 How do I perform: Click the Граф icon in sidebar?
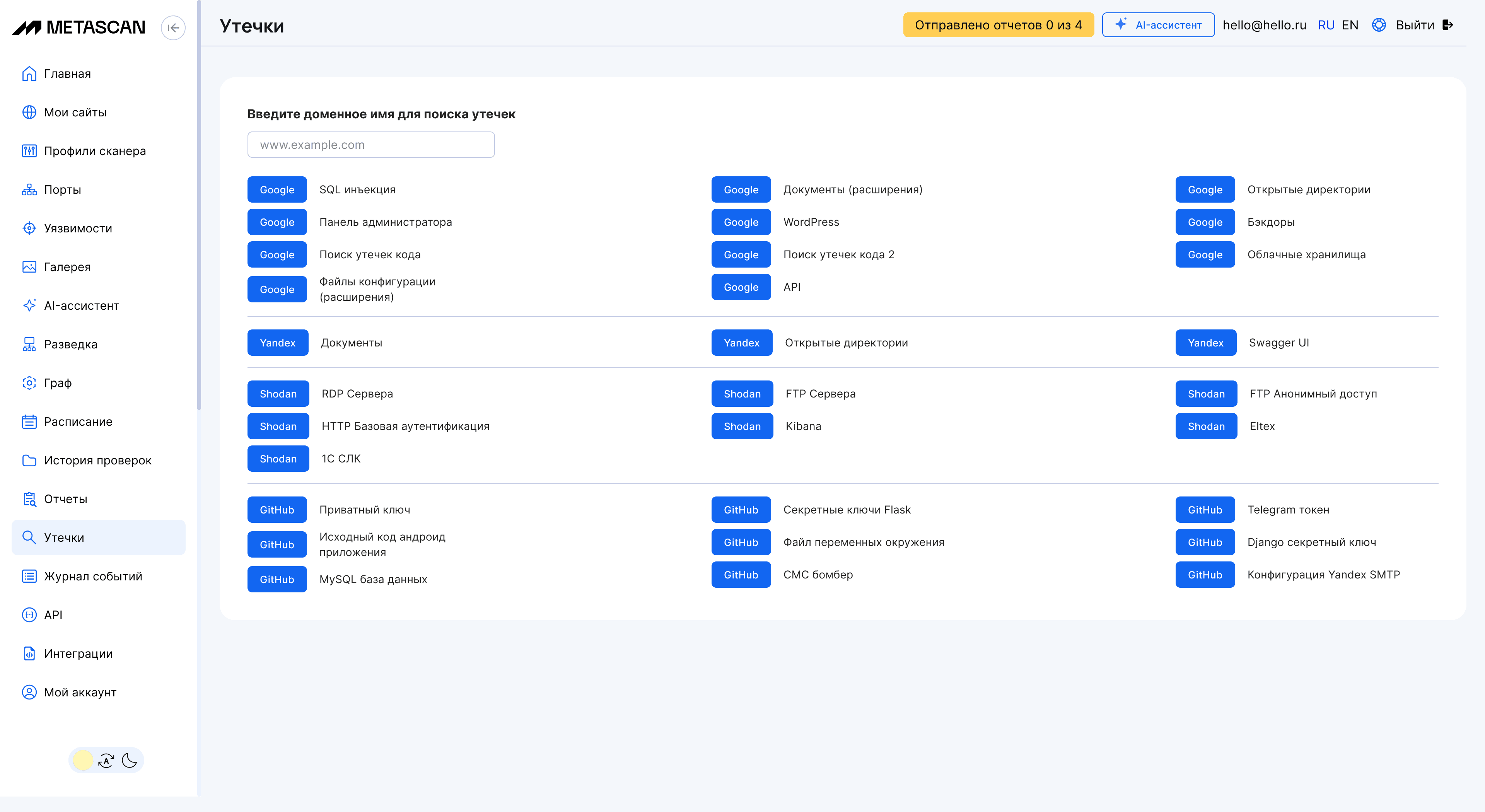(x=29, y=383)
